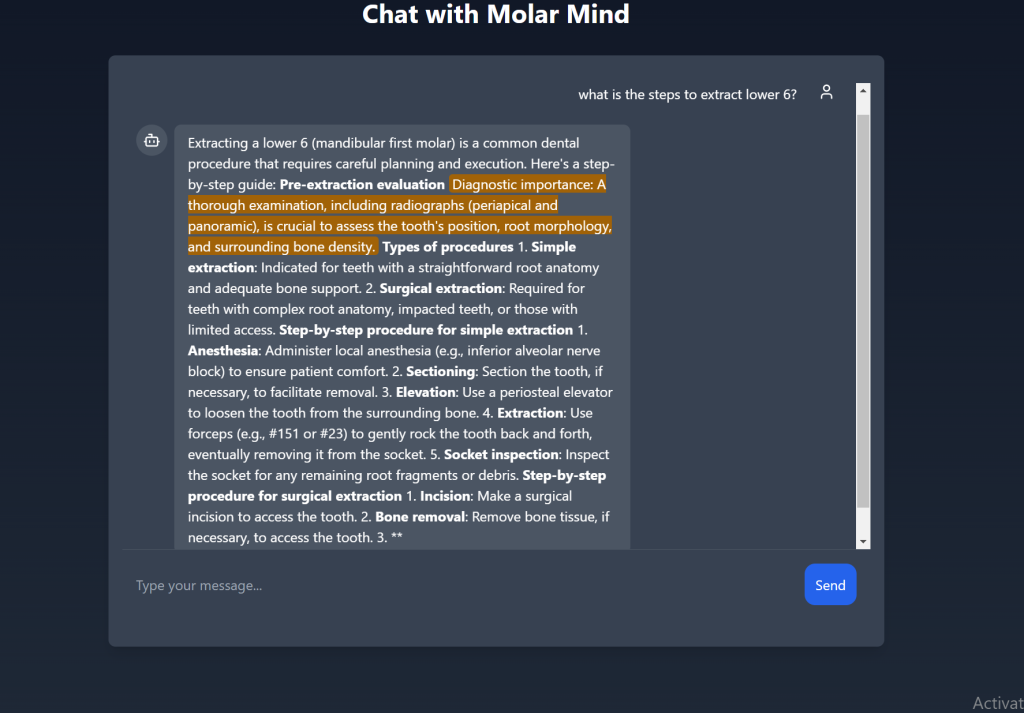Click the bold 'Anesthesia' step label
The height and width of the screenshot is (713, 1024).
221,351
